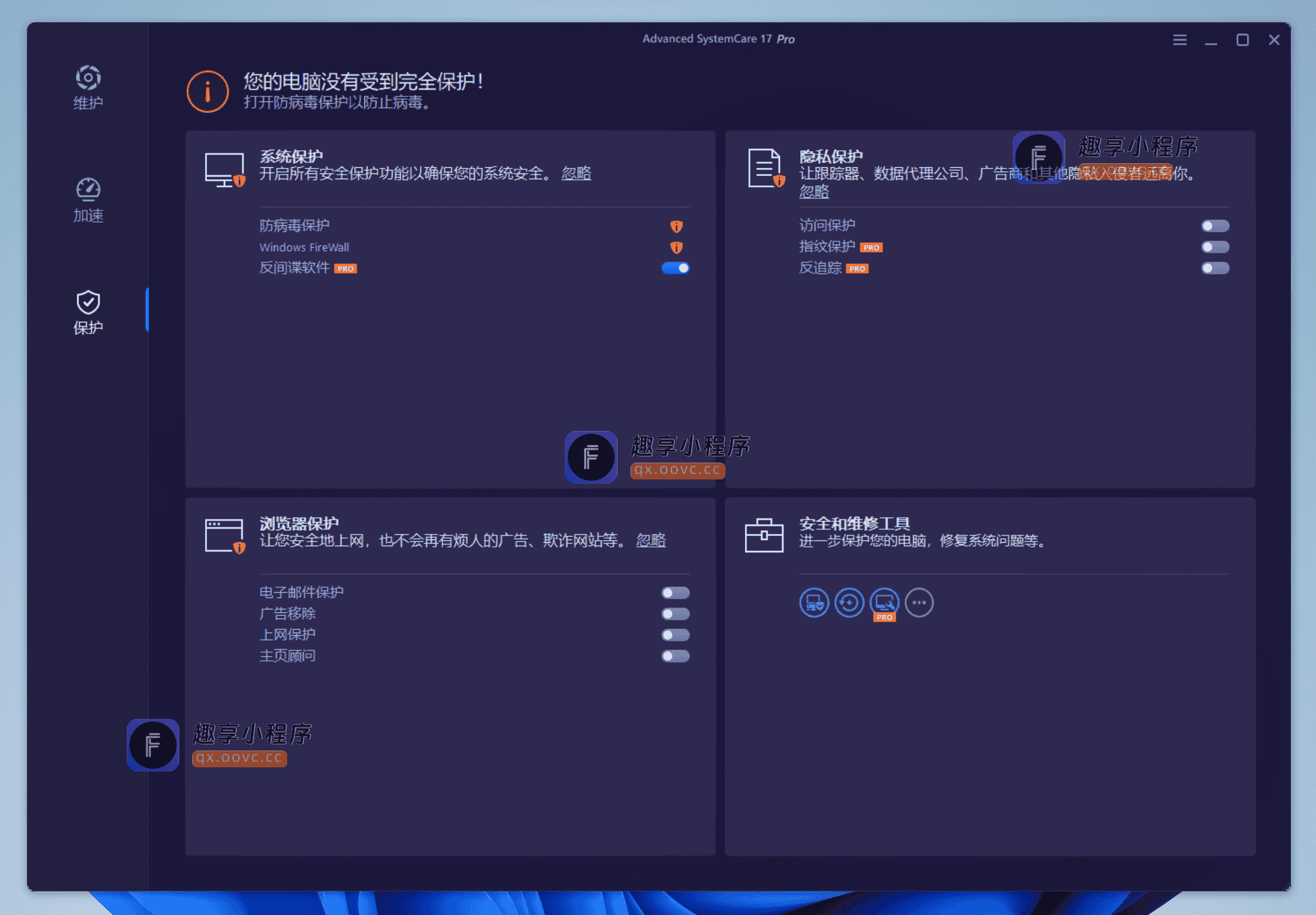Click the 浏览器保护 heading
Image resolution: width=1316 pixels, height=915 pixels.
coord(299,523)
